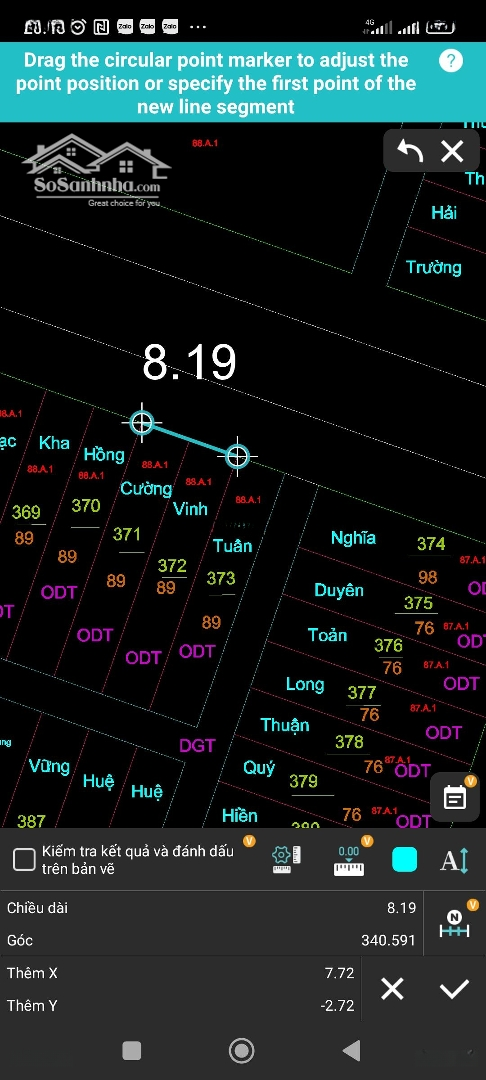Tap parcel number 379 on the map
The height and width of the screenshot is (1080, 486).
[304, 780]
